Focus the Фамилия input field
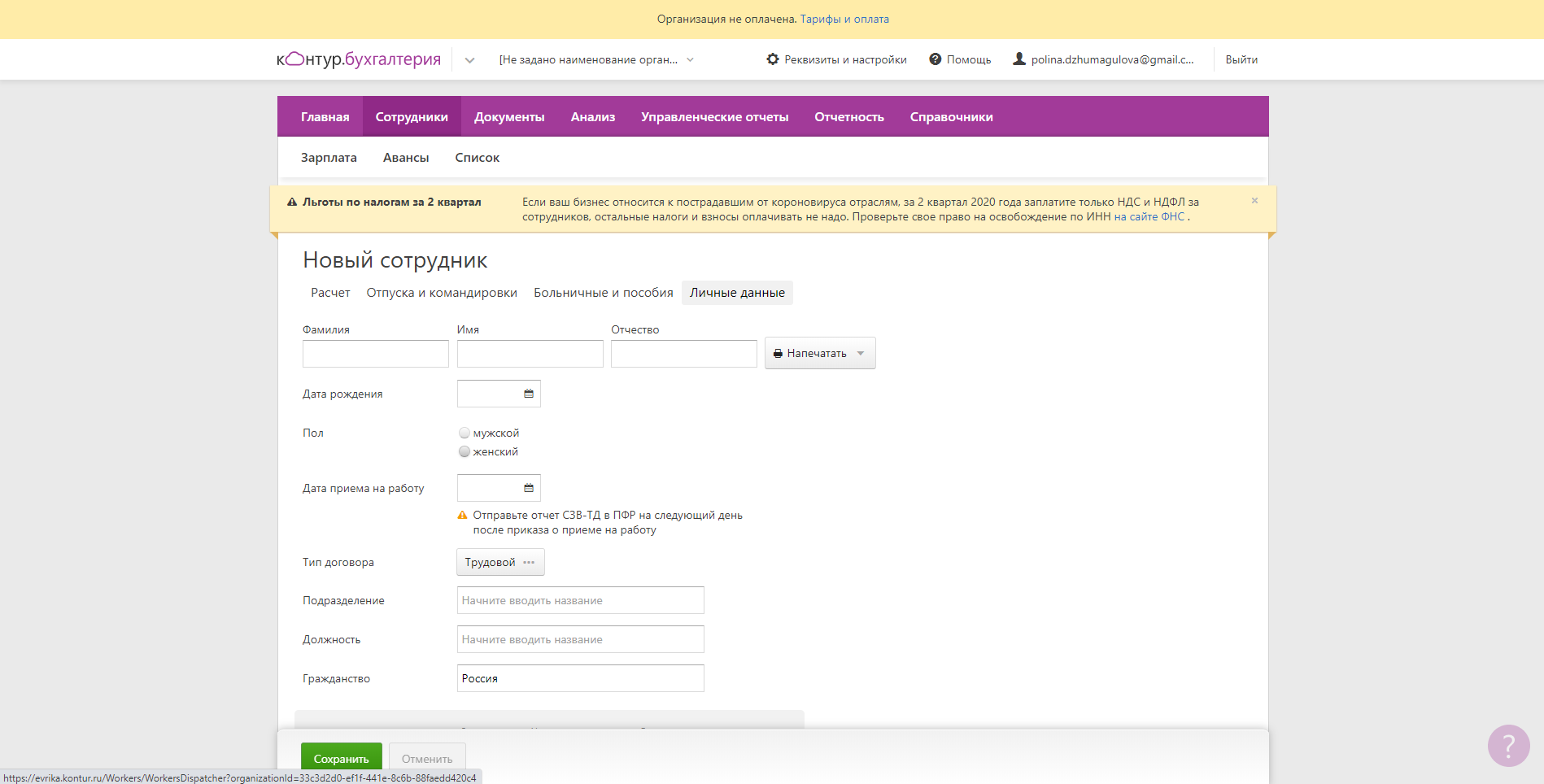 (x=376, y=354)
